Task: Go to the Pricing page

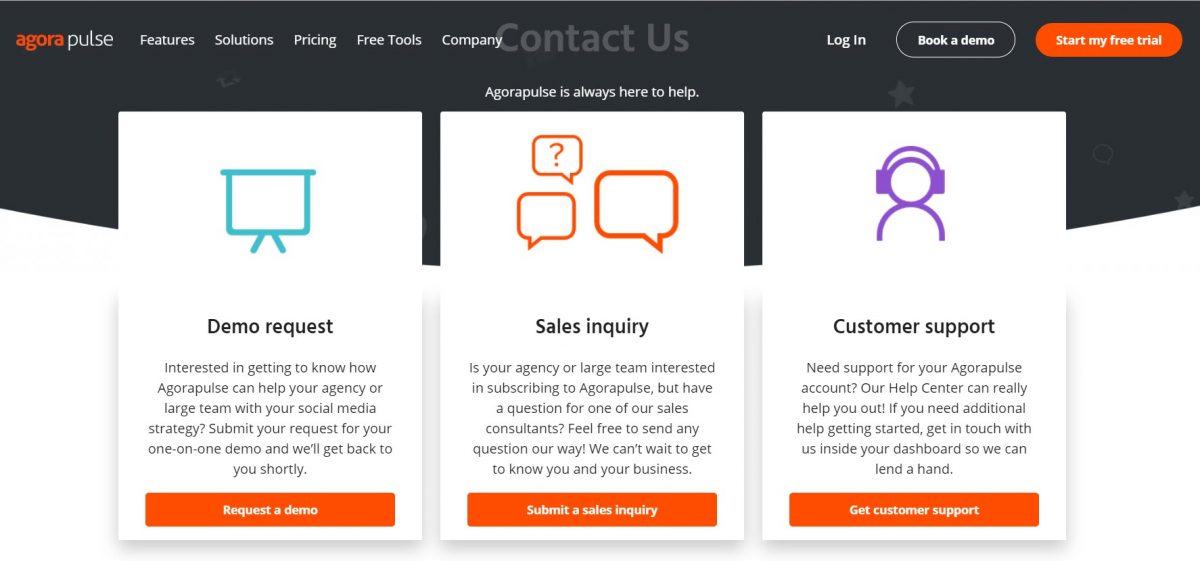Action: click(315, 40)
